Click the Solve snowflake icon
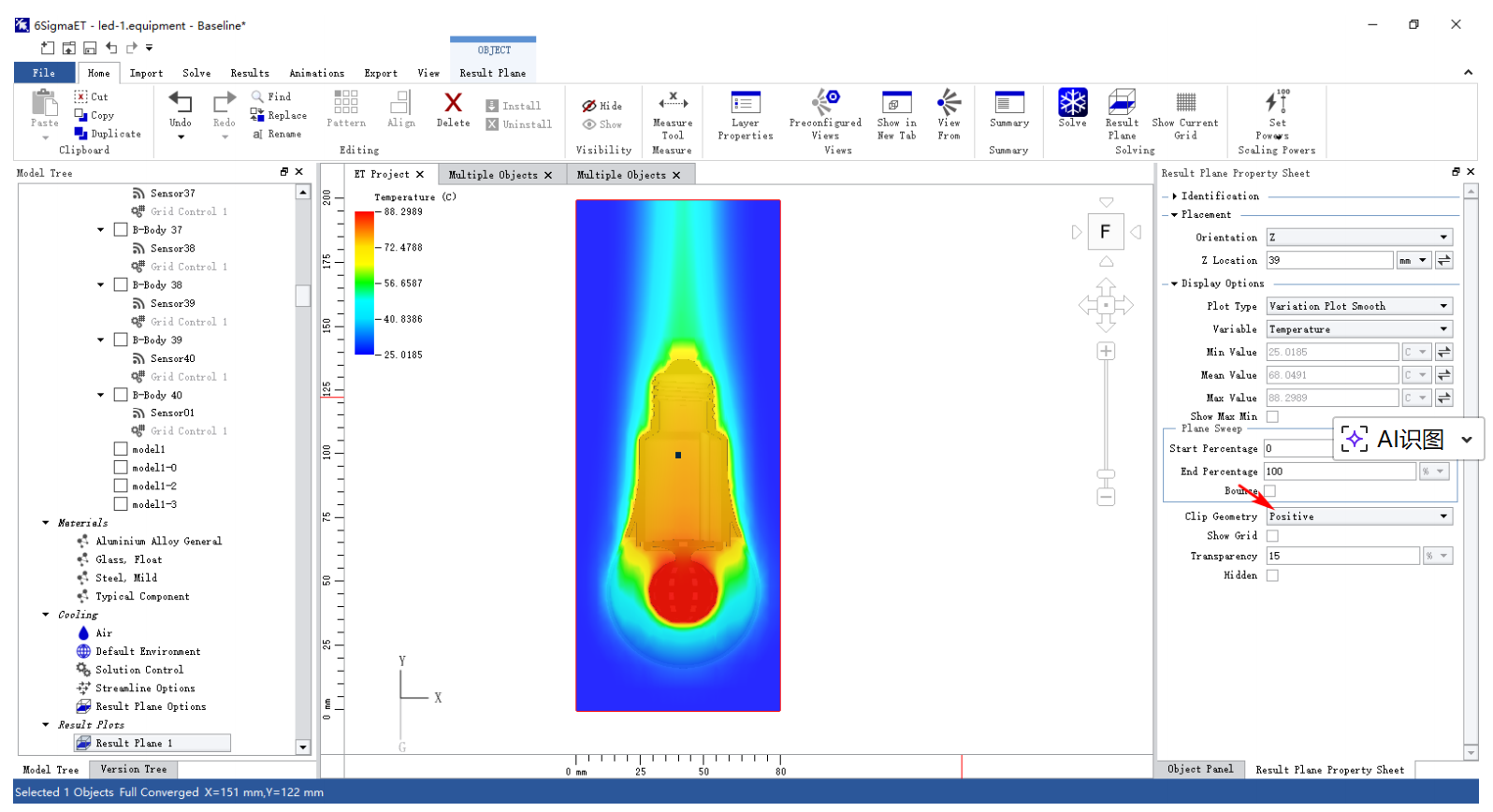 pyautogui.click(x=1072, y=103)
